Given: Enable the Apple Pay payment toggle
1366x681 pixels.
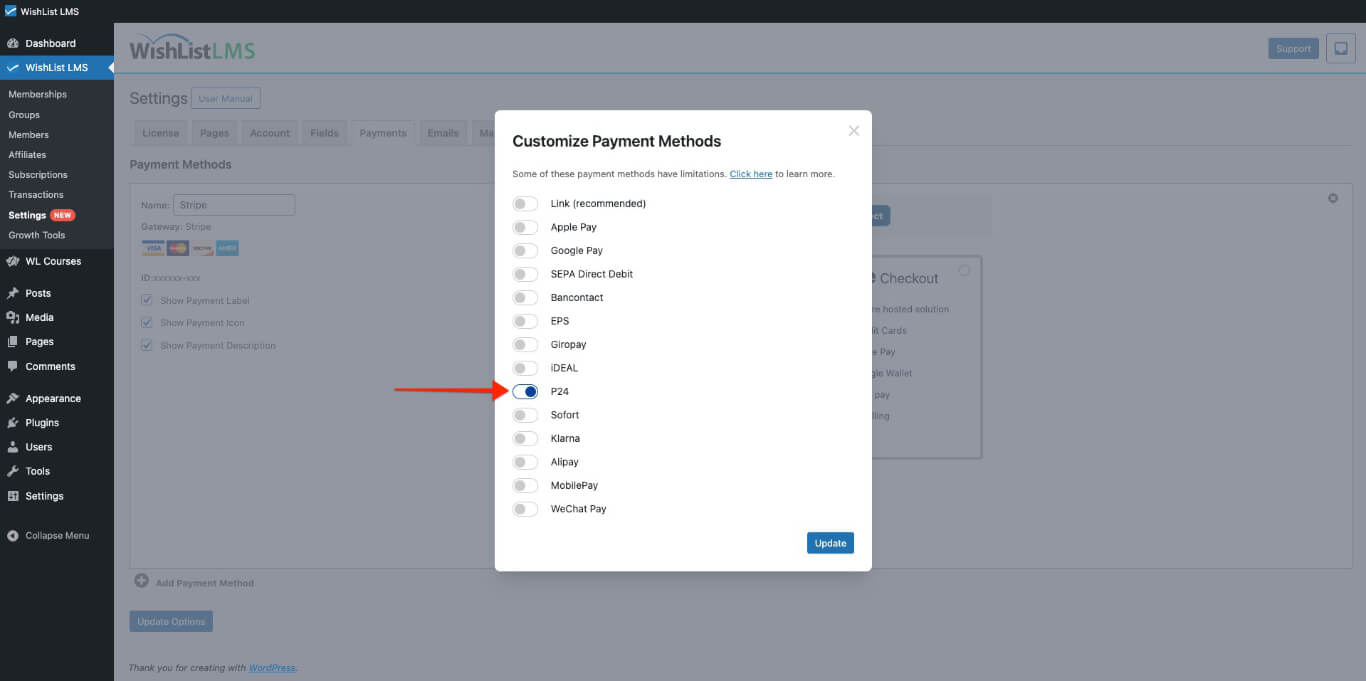Looking at the screenshot, I should click(525, 227).
